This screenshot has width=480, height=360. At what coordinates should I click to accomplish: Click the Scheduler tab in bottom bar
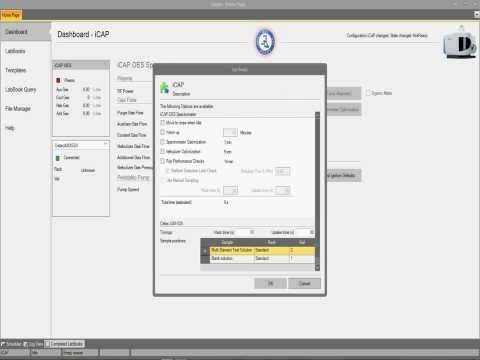tap(11, 344)
